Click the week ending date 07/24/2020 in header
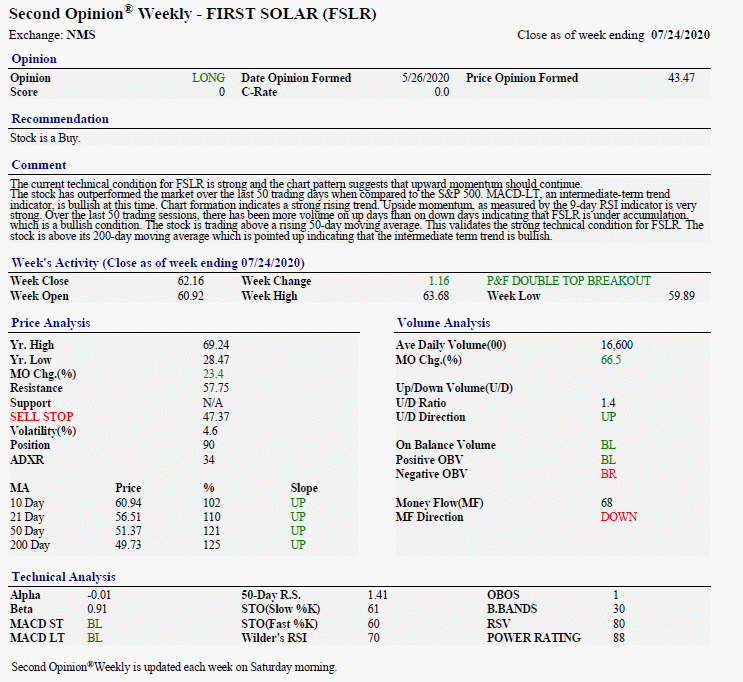The image size is (743, 682). tap(680, 35)
